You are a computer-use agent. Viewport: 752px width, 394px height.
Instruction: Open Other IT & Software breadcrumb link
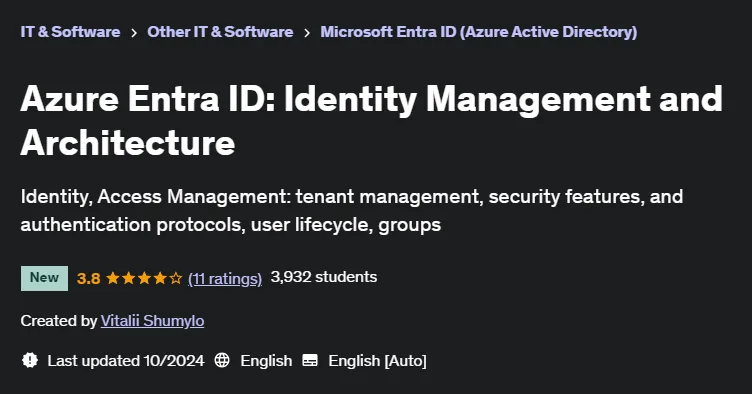[220, 32]
